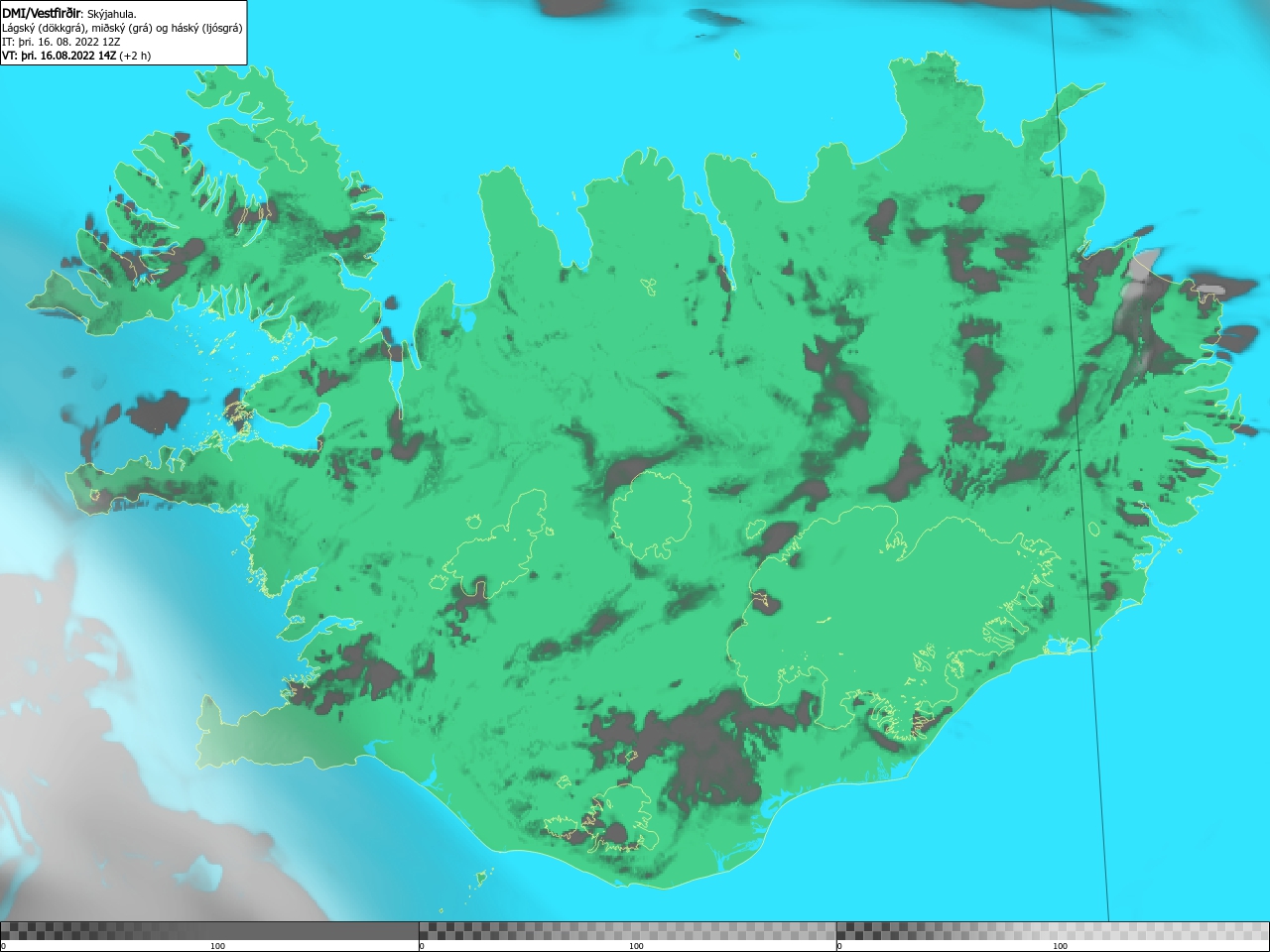The width and height of the screenshot is (1270, 952).
Task: Click the middle grey mid-cloud colour bar
Action: (627, 930)
